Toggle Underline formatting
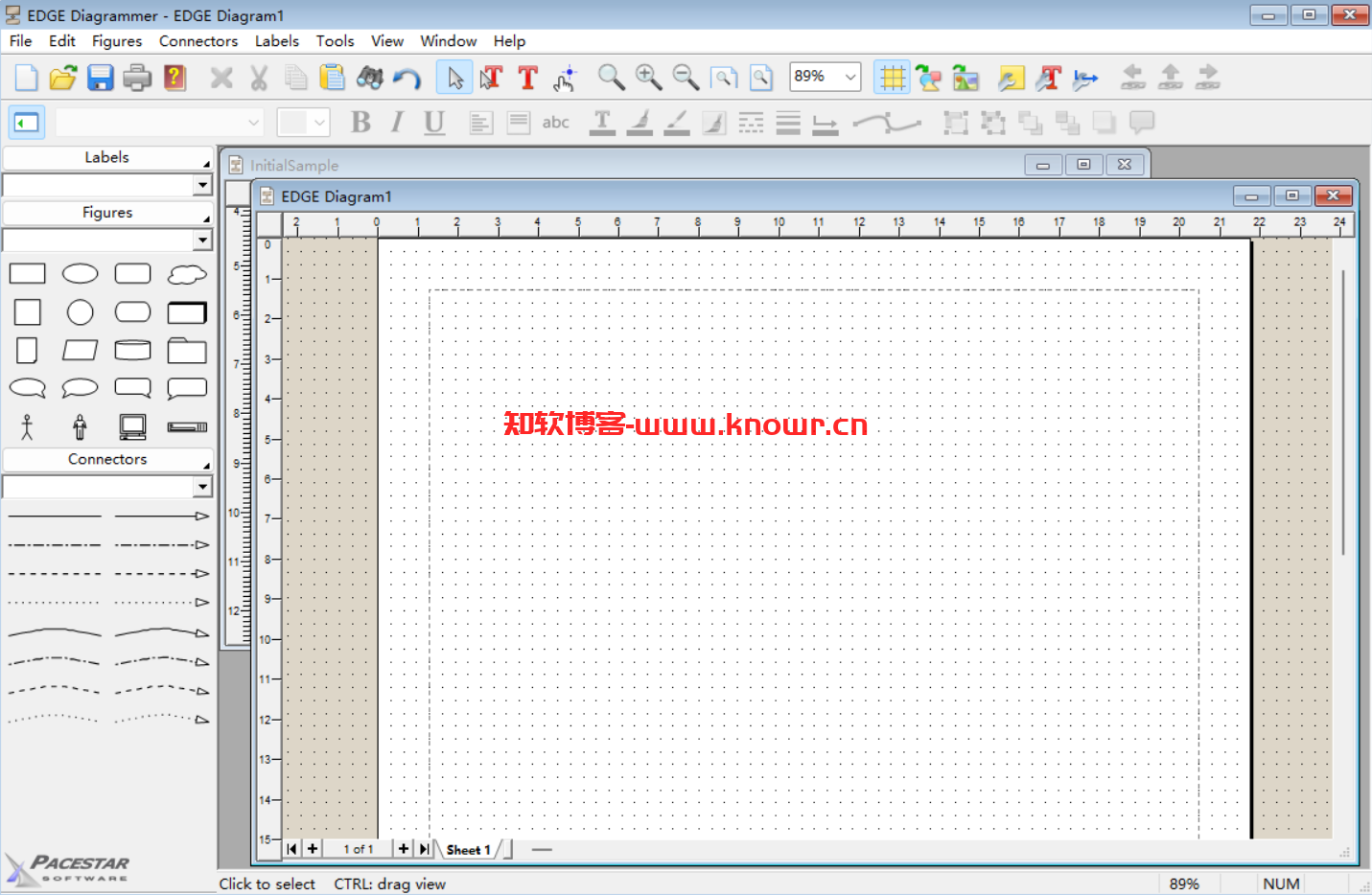Viewport: 1372px width, 895px height. click(434, 123)
